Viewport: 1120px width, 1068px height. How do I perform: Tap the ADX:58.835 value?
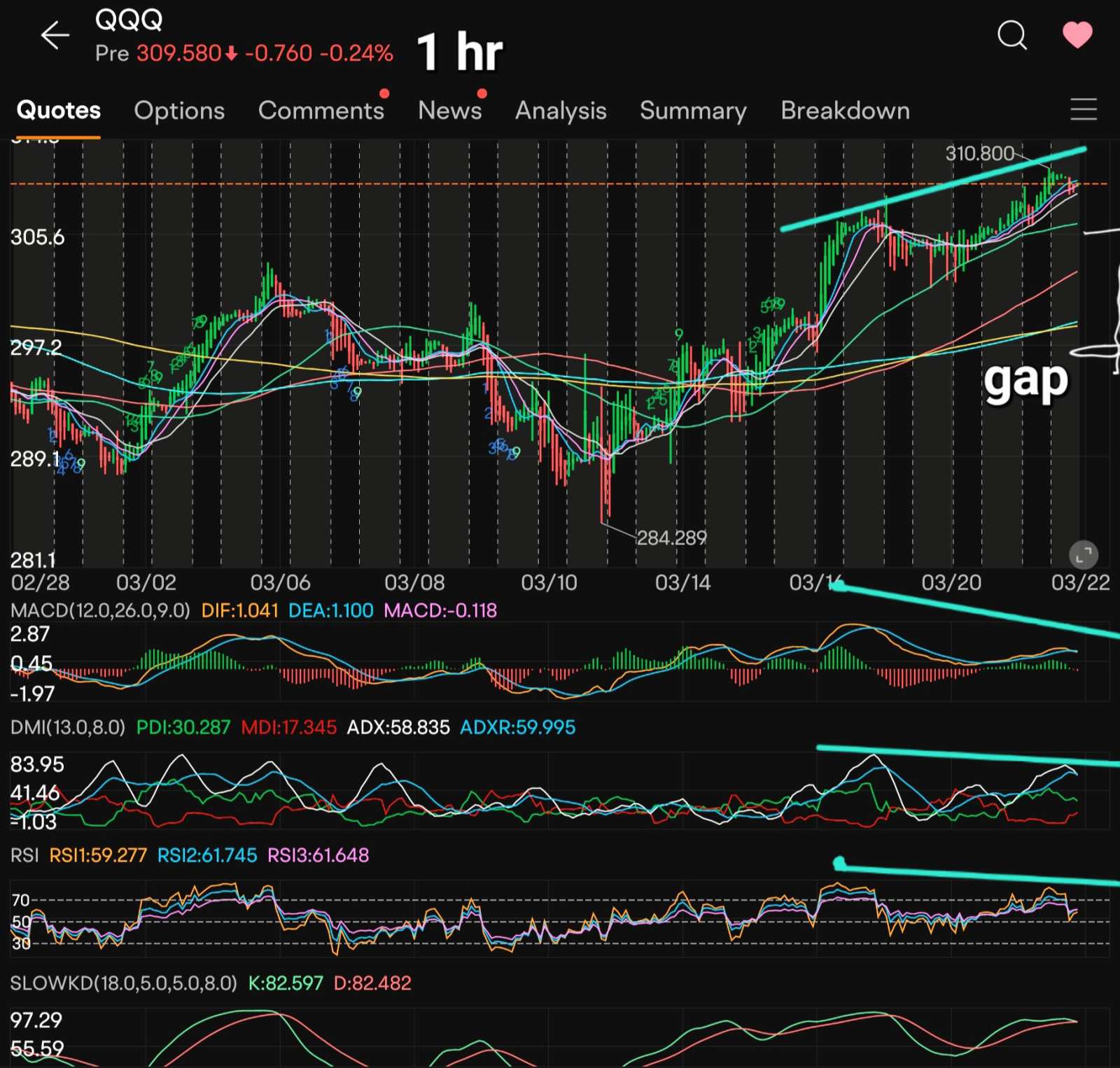point(398,727)
